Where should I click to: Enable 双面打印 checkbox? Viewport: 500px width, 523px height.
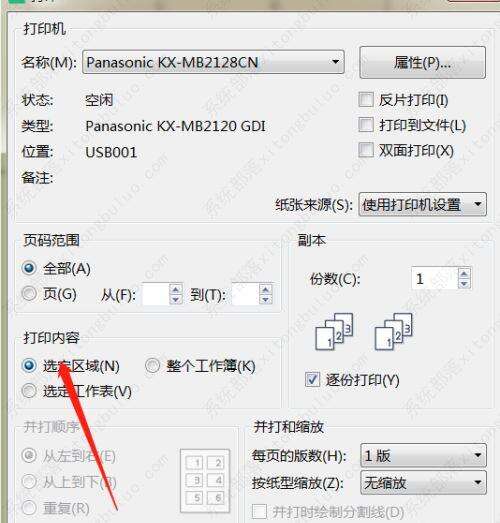point(366,150)
